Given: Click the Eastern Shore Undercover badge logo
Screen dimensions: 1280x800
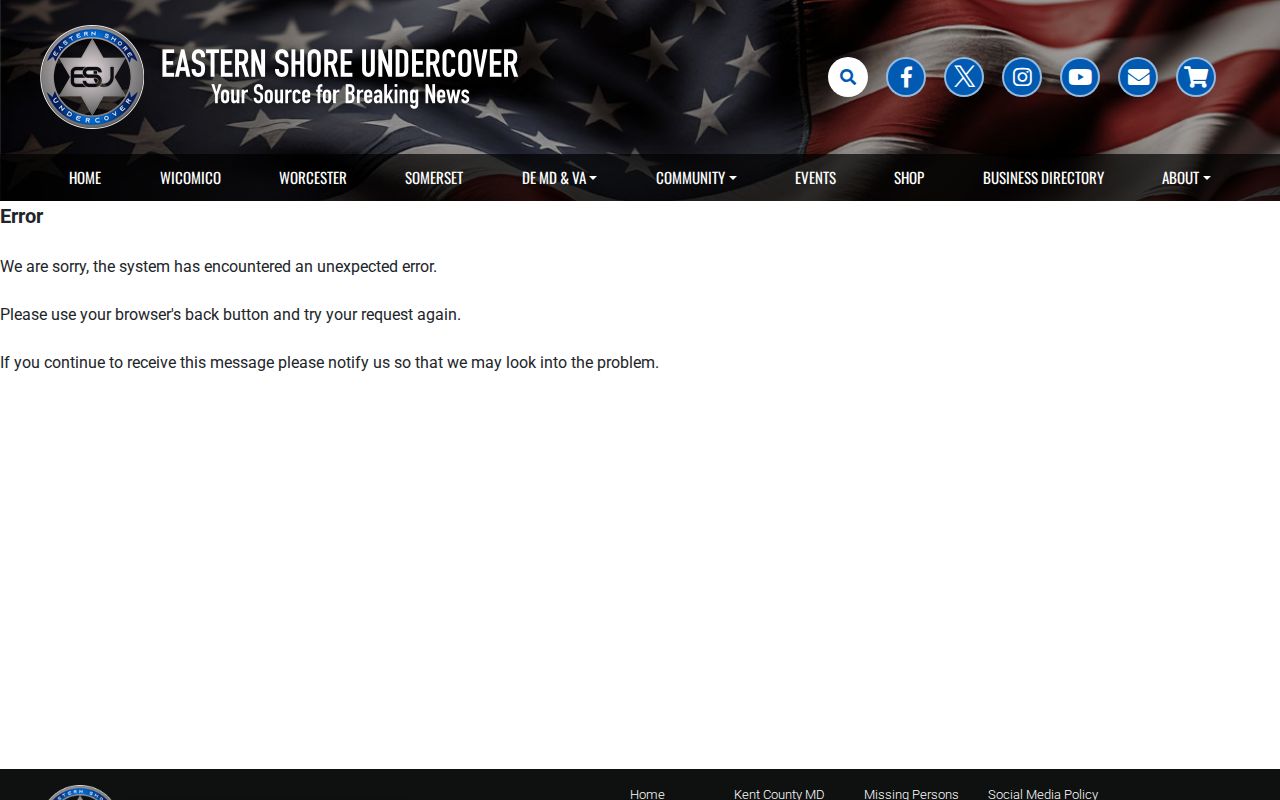Looking at the screenshot, I should (92, 77).
